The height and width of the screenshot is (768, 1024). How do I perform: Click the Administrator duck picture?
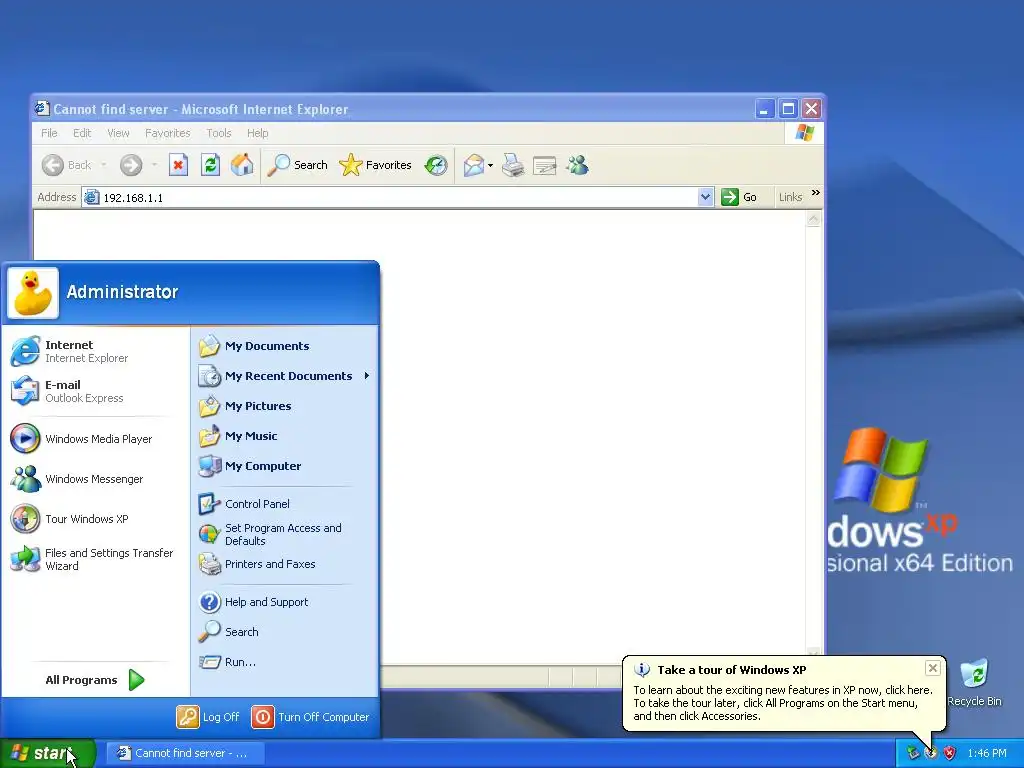click(x=33, y=293)
